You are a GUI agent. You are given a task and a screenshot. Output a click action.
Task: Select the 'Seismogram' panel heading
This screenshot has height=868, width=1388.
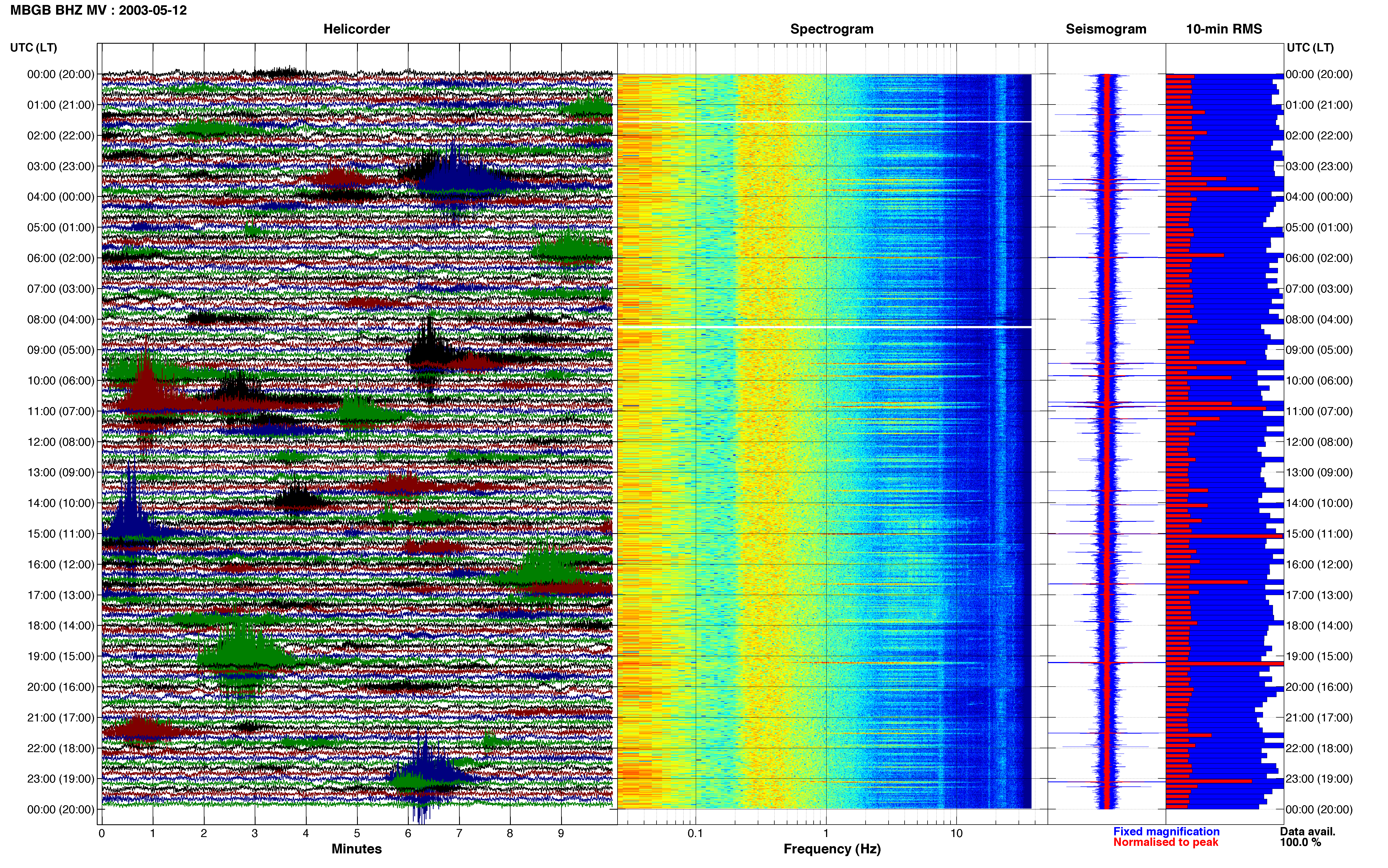[1106, 29]
